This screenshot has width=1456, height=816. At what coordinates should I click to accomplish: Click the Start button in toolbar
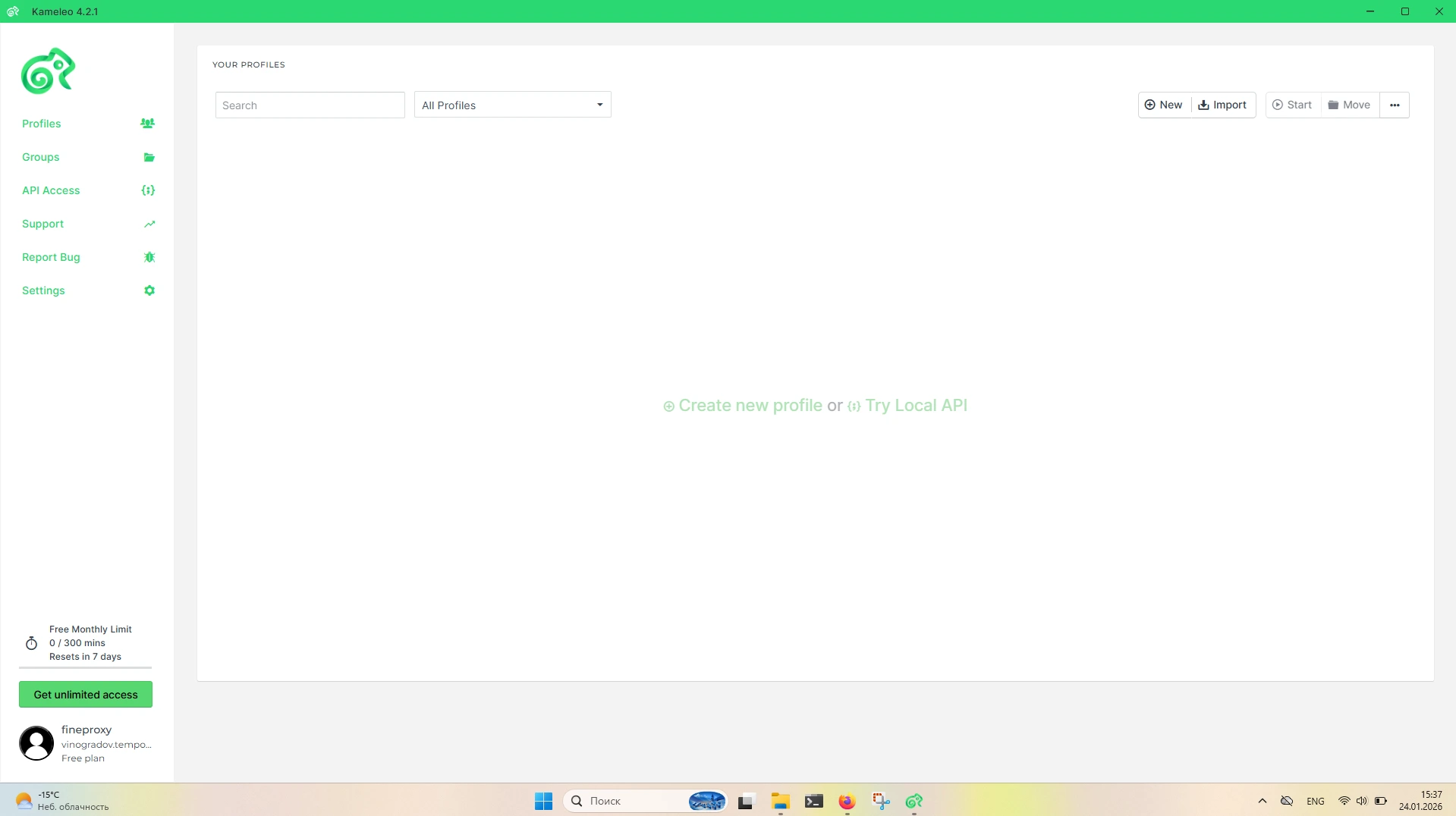[1292, 105]
